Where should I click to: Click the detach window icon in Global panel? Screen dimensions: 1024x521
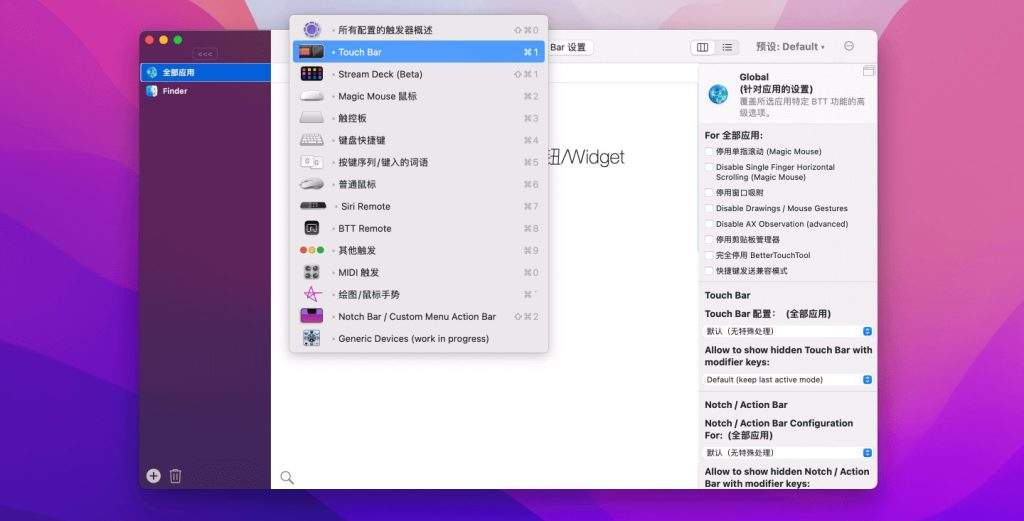[x=868, y=71]
